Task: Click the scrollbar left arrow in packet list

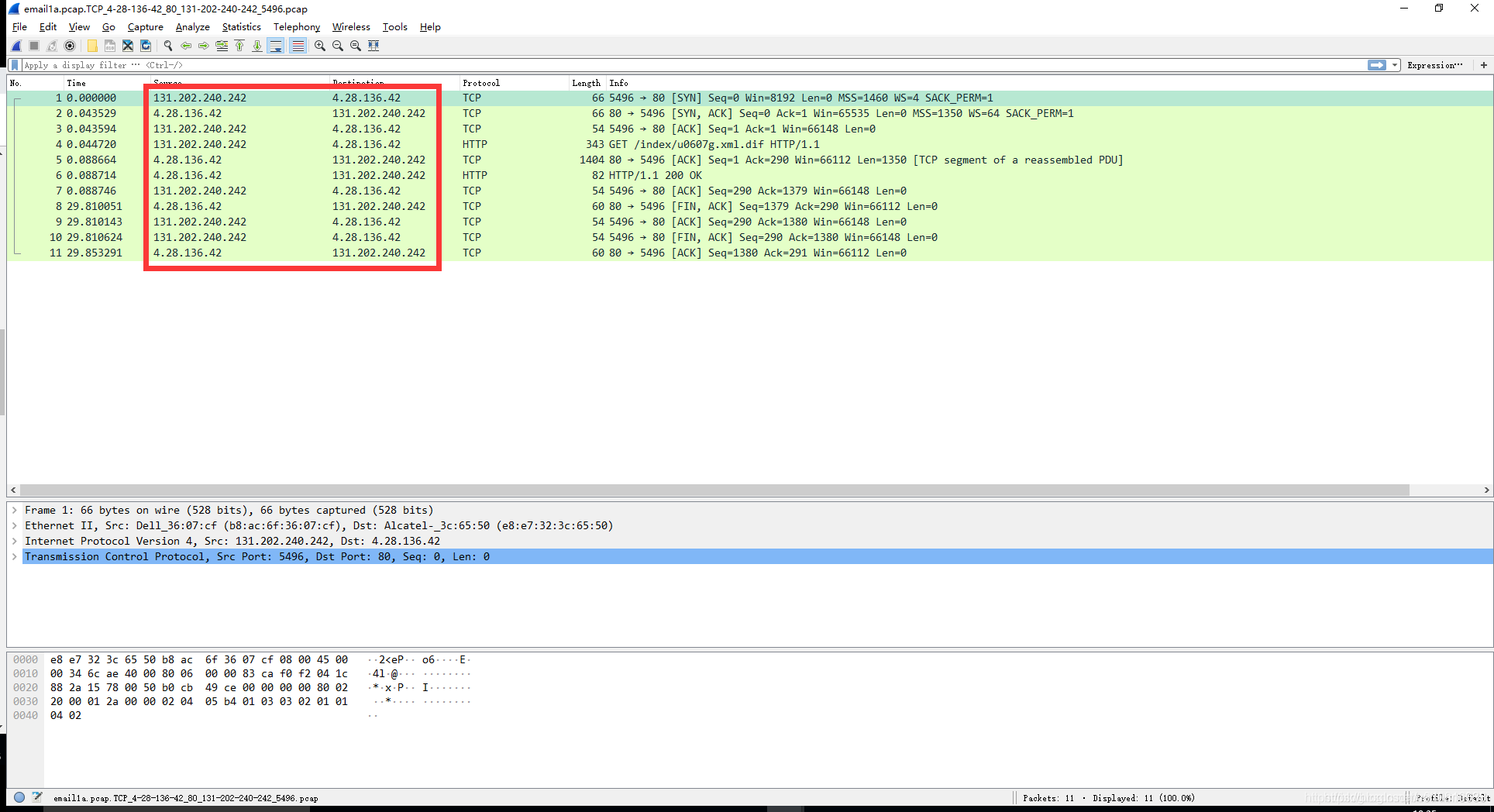Action: (x=13, y=490)
